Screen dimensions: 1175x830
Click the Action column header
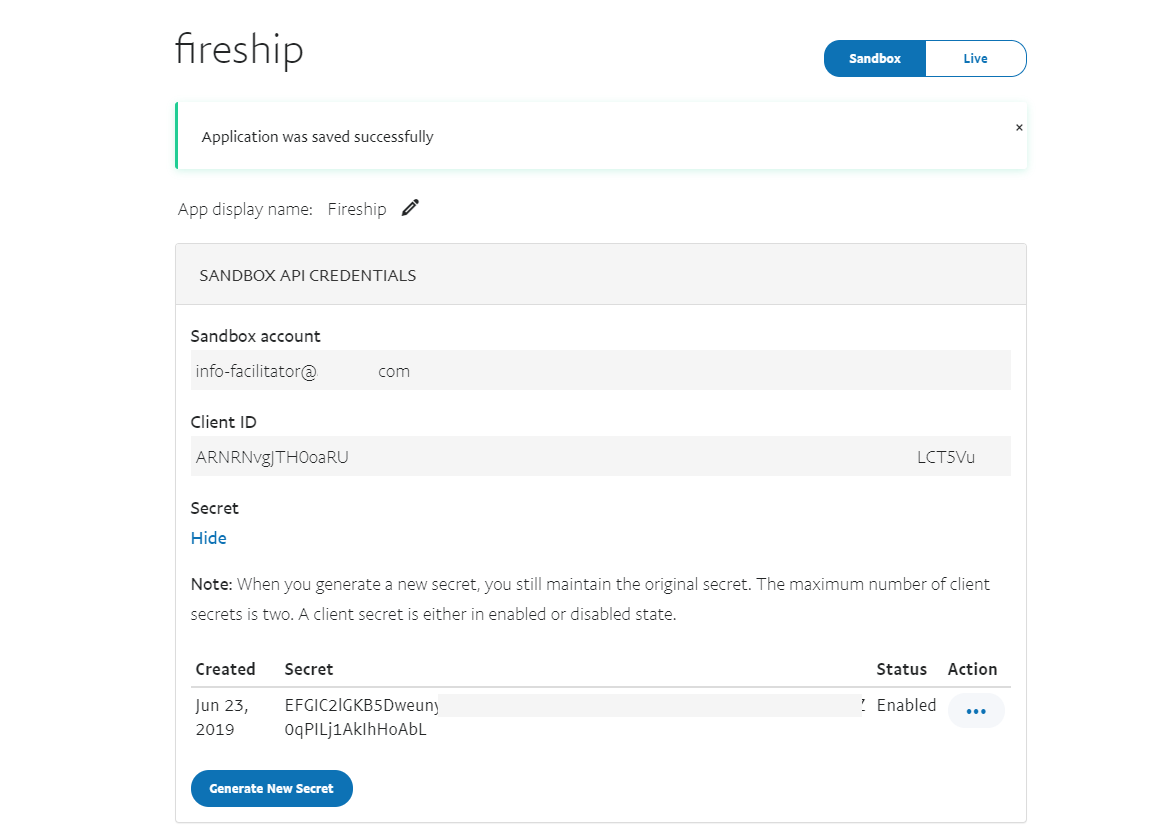[972, 668]
